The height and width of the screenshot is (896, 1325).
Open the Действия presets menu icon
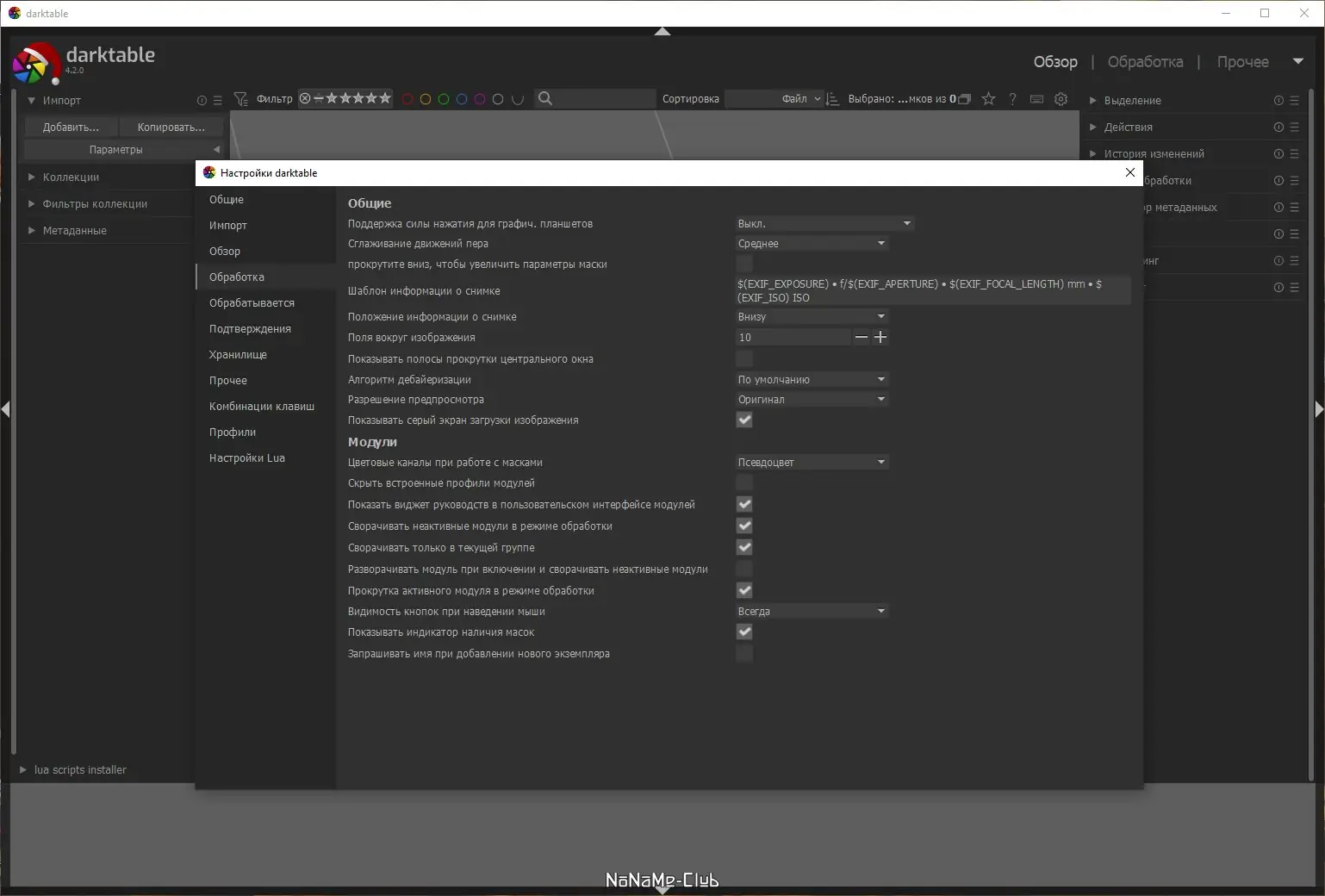pyautogui.click(x=1294, y=128)
